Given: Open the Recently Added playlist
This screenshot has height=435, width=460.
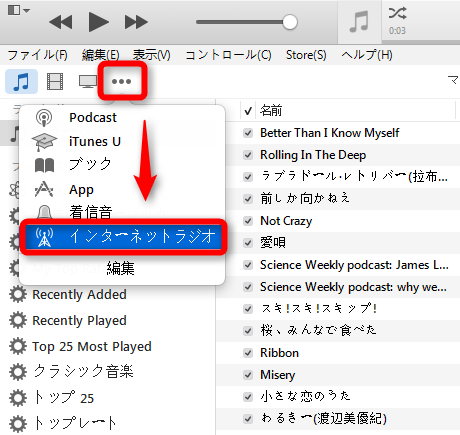Looking at the screenshot, I should tap(79, 295).
